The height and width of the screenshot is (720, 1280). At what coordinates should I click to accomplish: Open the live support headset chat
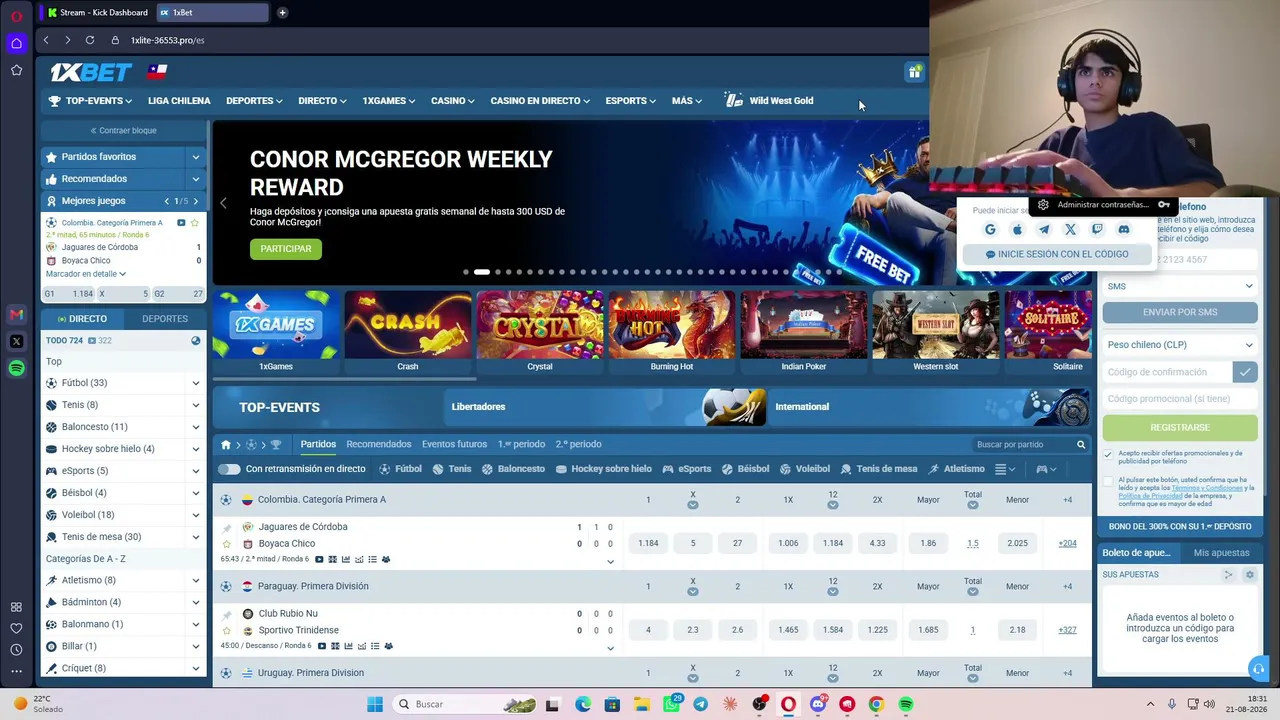click(1258, 667)
